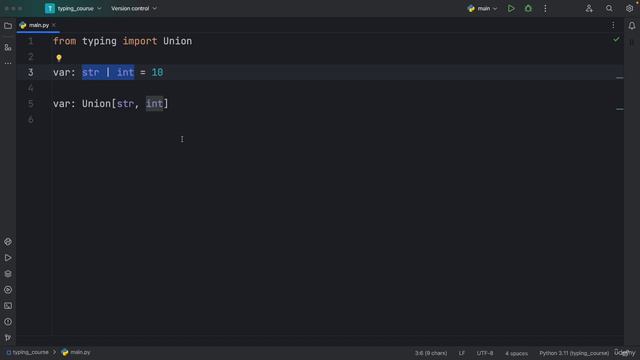
Task: Click the green inspection checkmark
Action: pos(616,40)
